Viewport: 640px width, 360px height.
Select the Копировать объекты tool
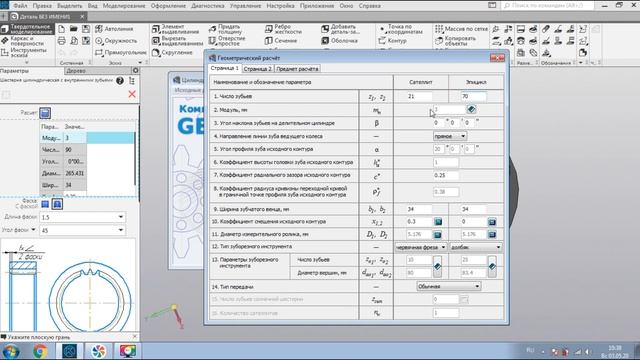point(456,41)
